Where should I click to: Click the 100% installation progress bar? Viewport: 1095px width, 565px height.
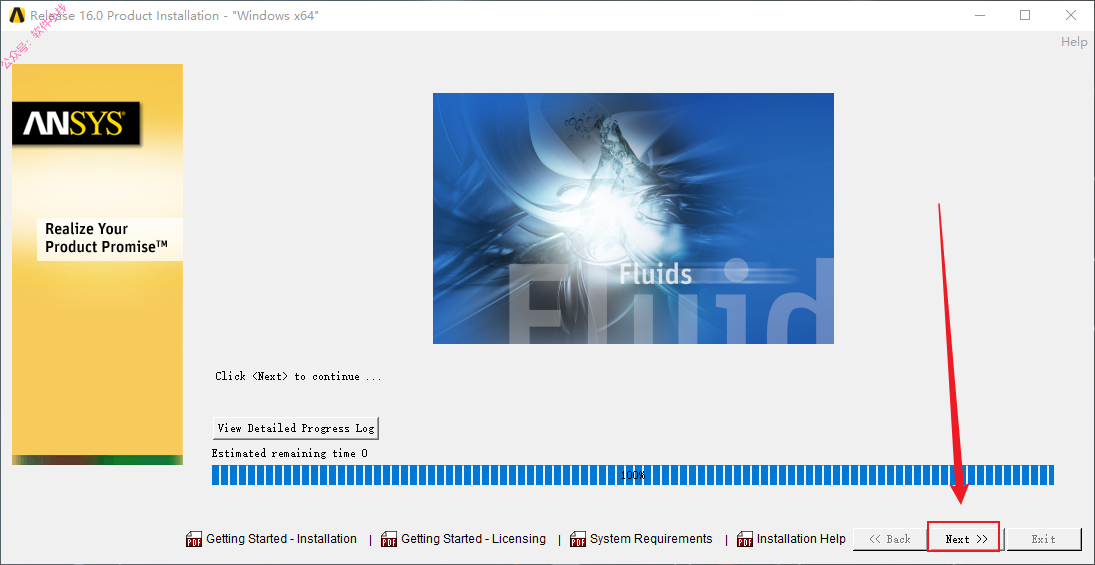633,475
